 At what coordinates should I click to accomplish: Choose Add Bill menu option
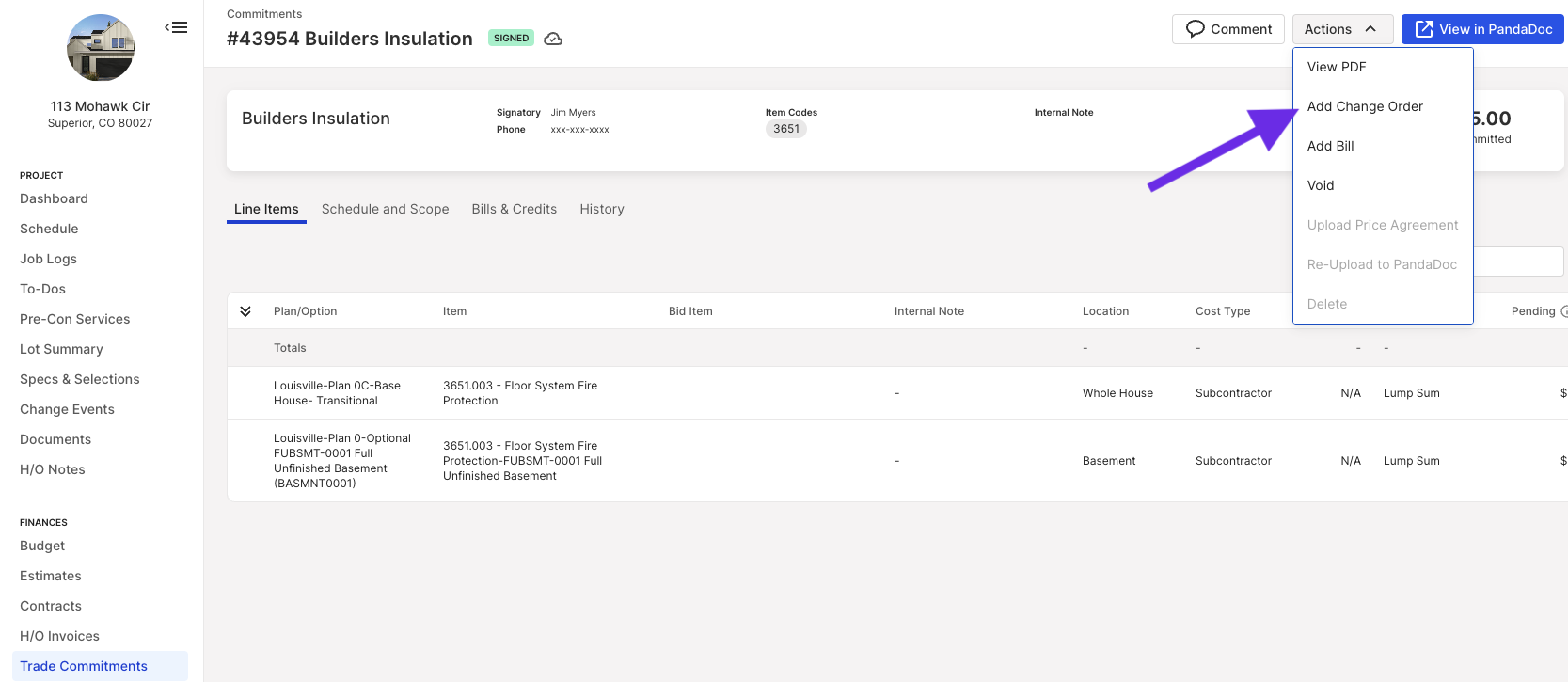pos(1330,146)
